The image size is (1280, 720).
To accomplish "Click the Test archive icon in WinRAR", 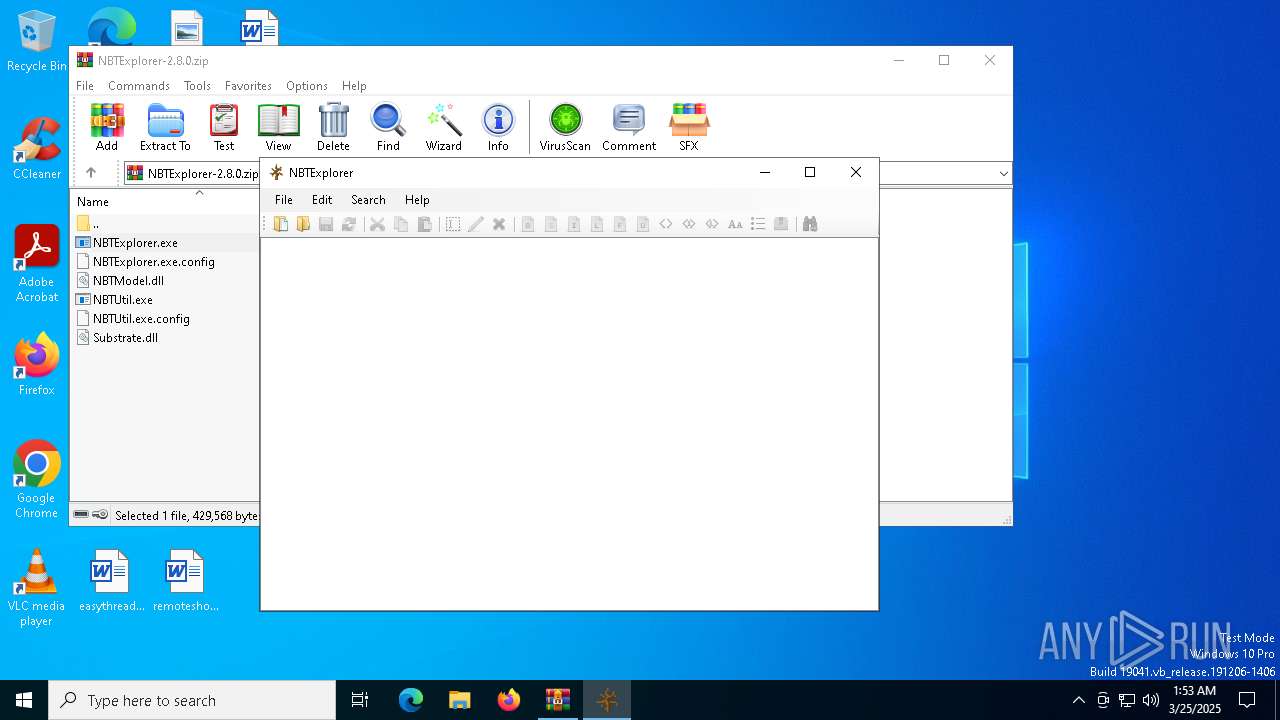I will pyautogui.click(x=224, y=127).
